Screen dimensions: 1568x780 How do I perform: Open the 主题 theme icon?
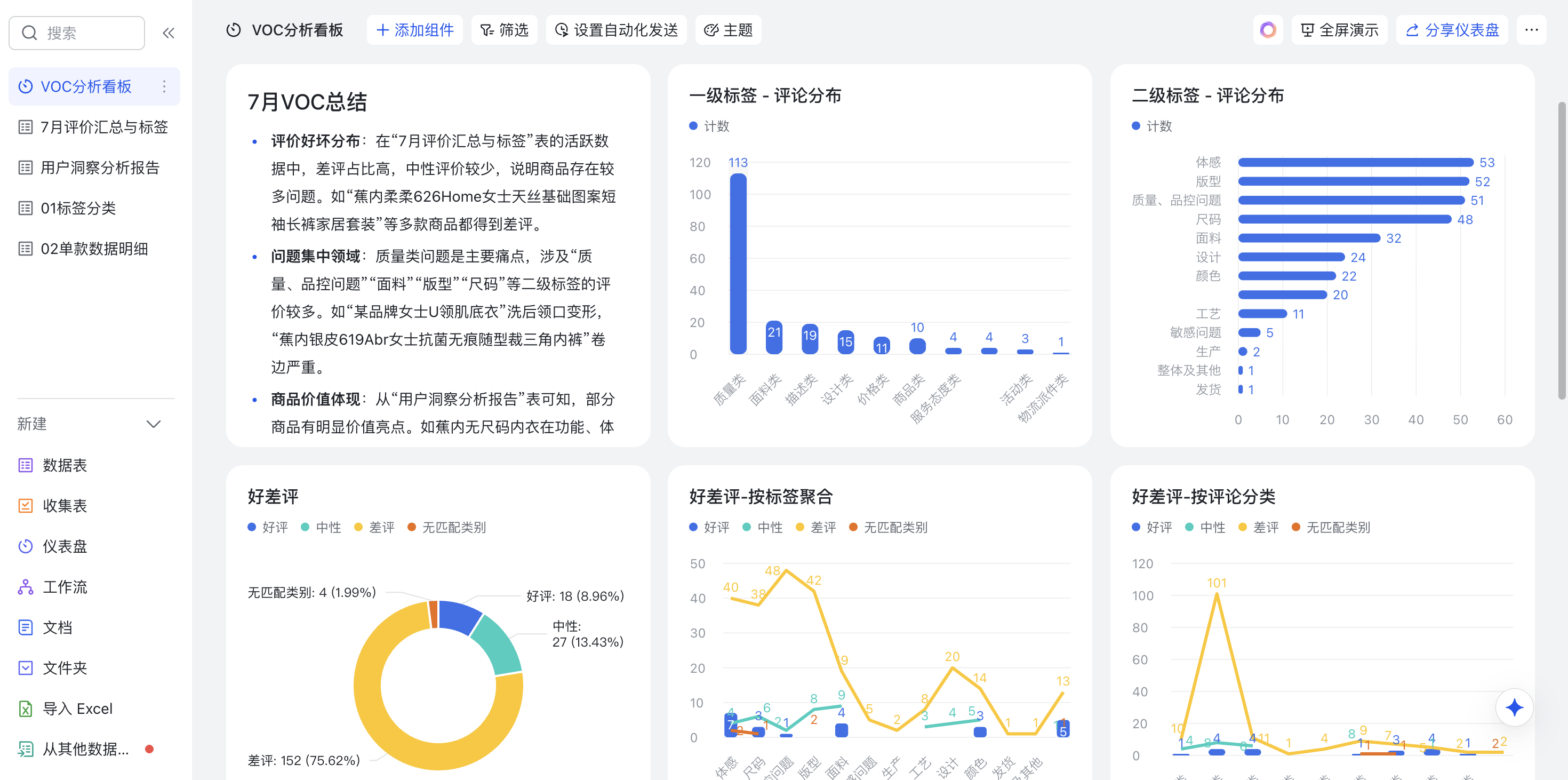click(710, 29)
